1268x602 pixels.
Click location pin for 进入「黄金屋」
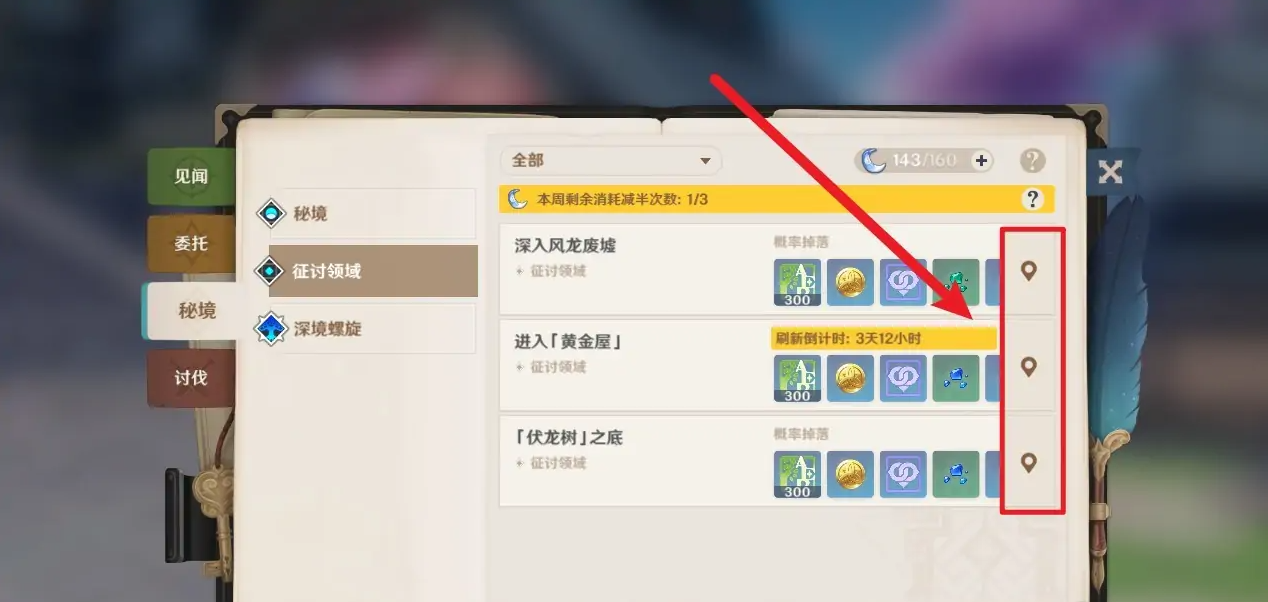pyautogui.click(x=1028, y=366)
